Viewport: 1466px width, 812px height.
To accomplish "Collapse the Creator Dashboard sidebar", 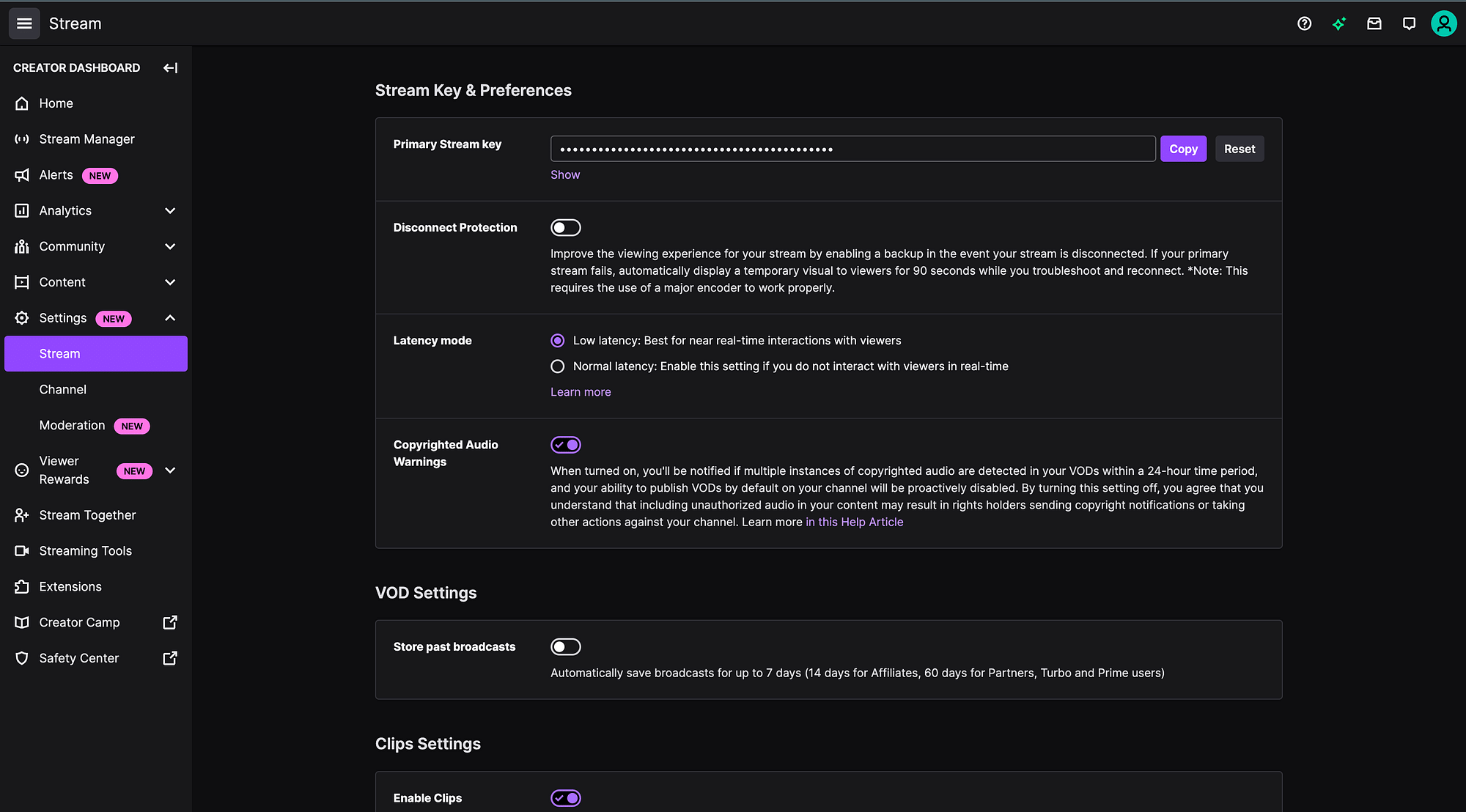I will point(170,67).
